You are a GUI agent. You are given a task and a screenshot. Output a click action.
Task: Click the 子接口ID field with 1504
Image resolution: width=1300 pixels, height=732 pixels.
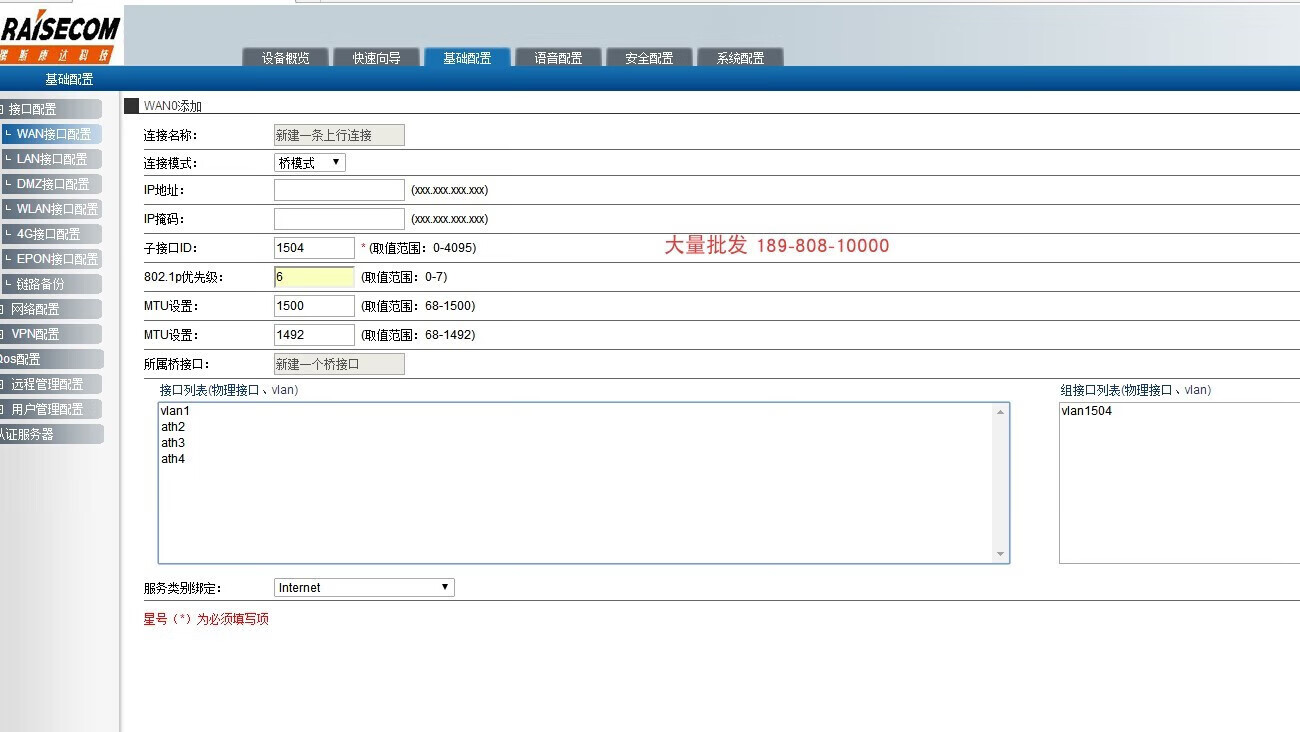click(314, 248)
